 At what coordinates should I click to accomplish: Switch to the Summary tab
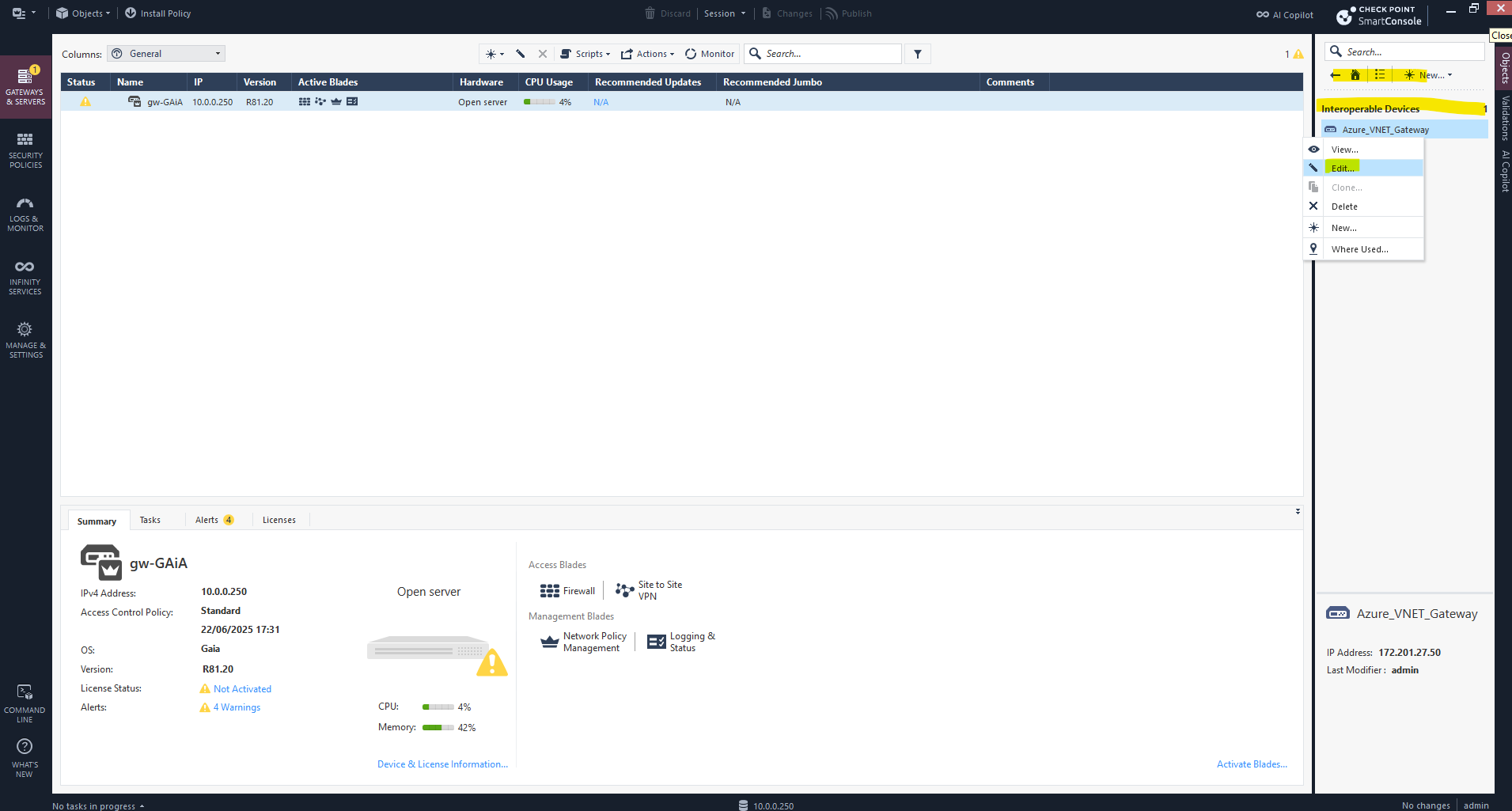pyautogui.click(x=97, y=521)
